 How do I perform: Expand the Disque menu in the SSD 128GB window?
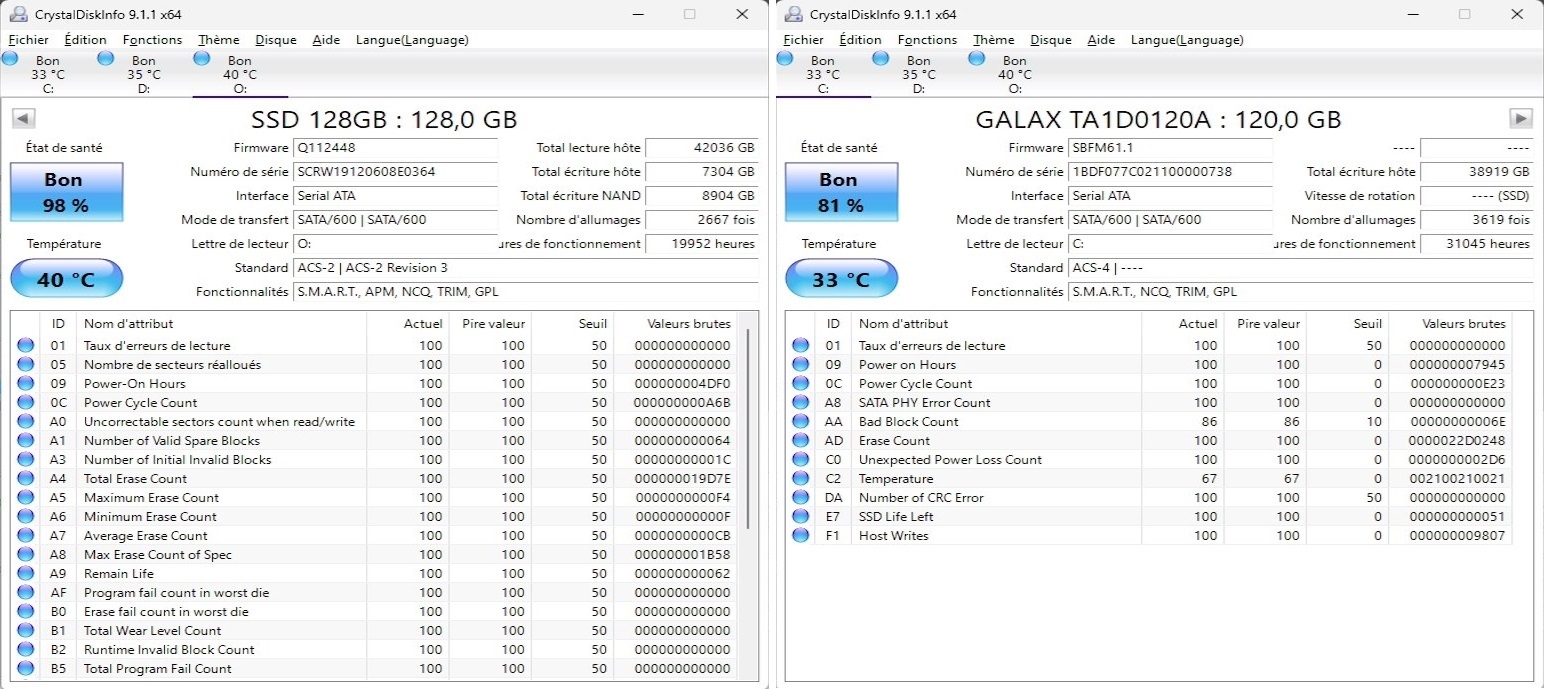pyautogui.click(x=275, y=40)
